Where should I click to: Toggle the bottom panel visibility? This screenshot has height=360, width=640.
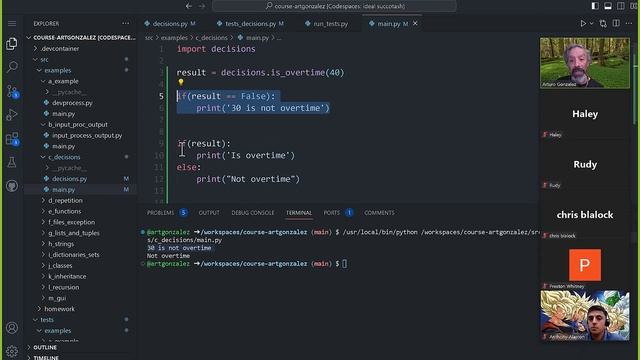(608, 6)
